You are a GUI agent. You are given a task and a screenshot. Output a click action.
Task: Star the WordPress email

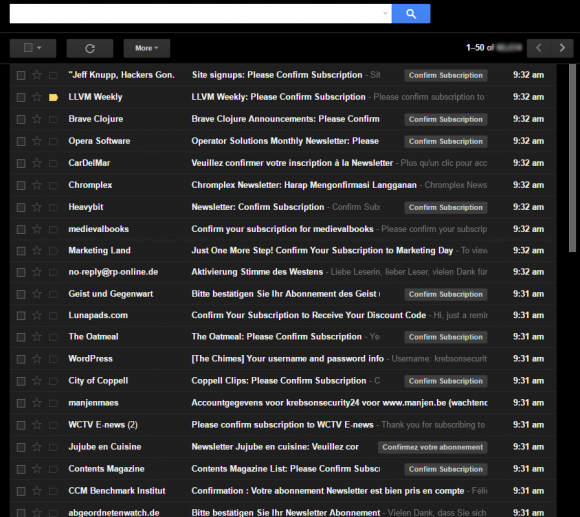pos(37,359)
